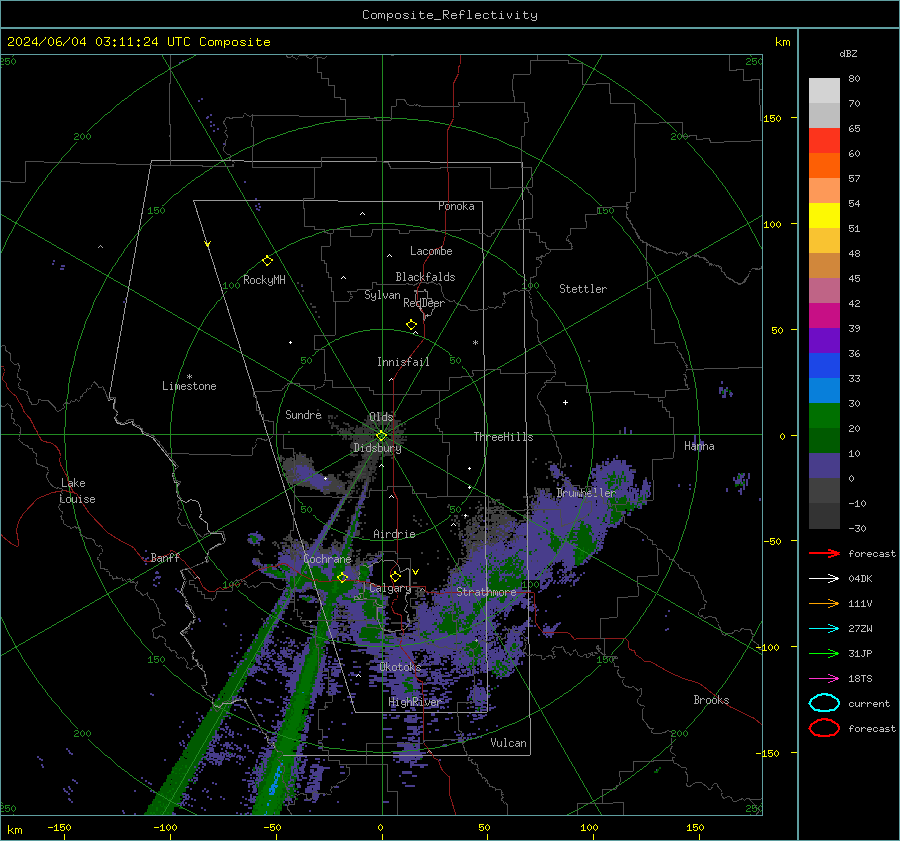Click the blue 36 dBZ color swatch
Screen dimensions: 900x841
824,365
